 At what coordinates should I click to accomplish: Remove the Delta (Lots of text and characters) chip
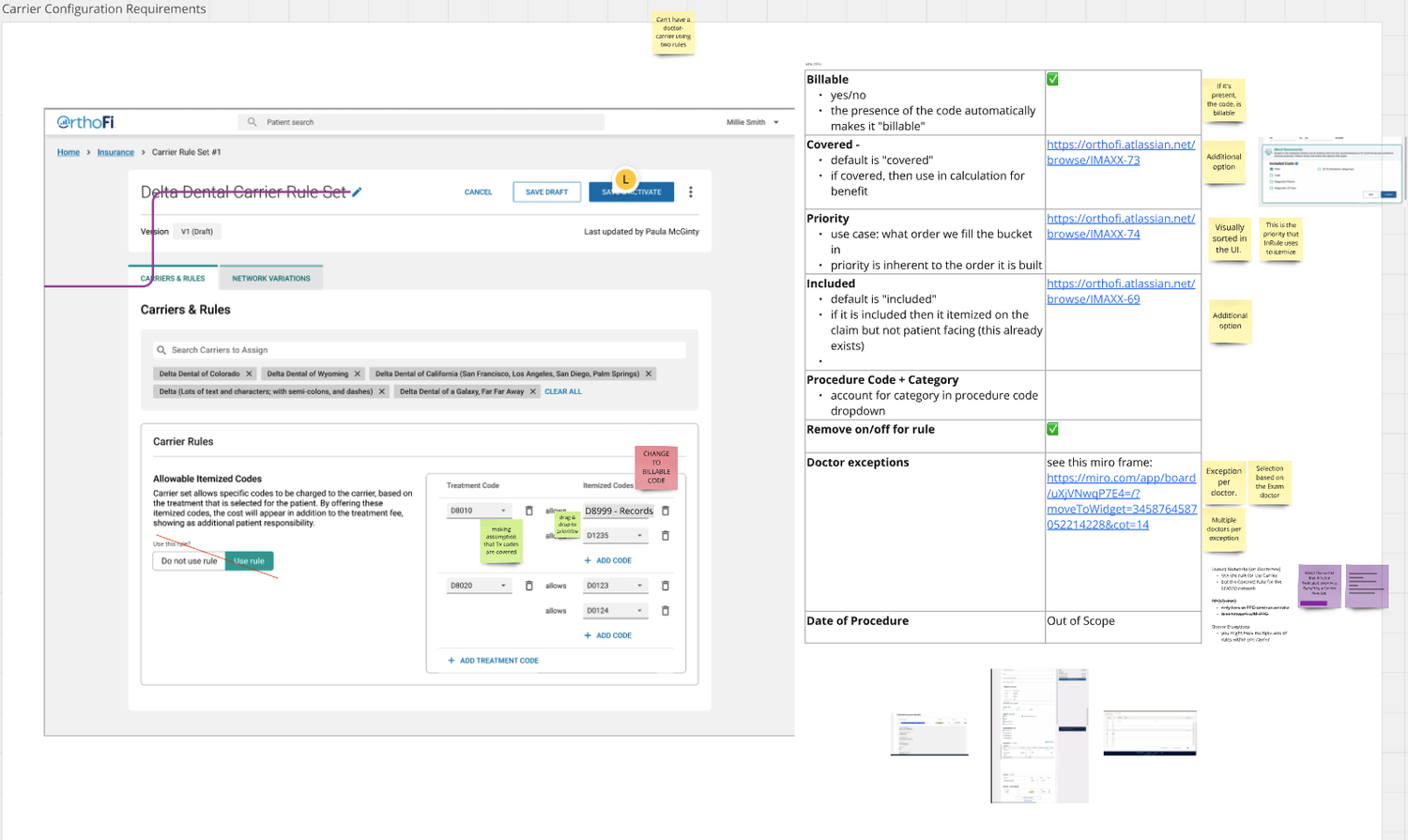[x=382, y=391]
